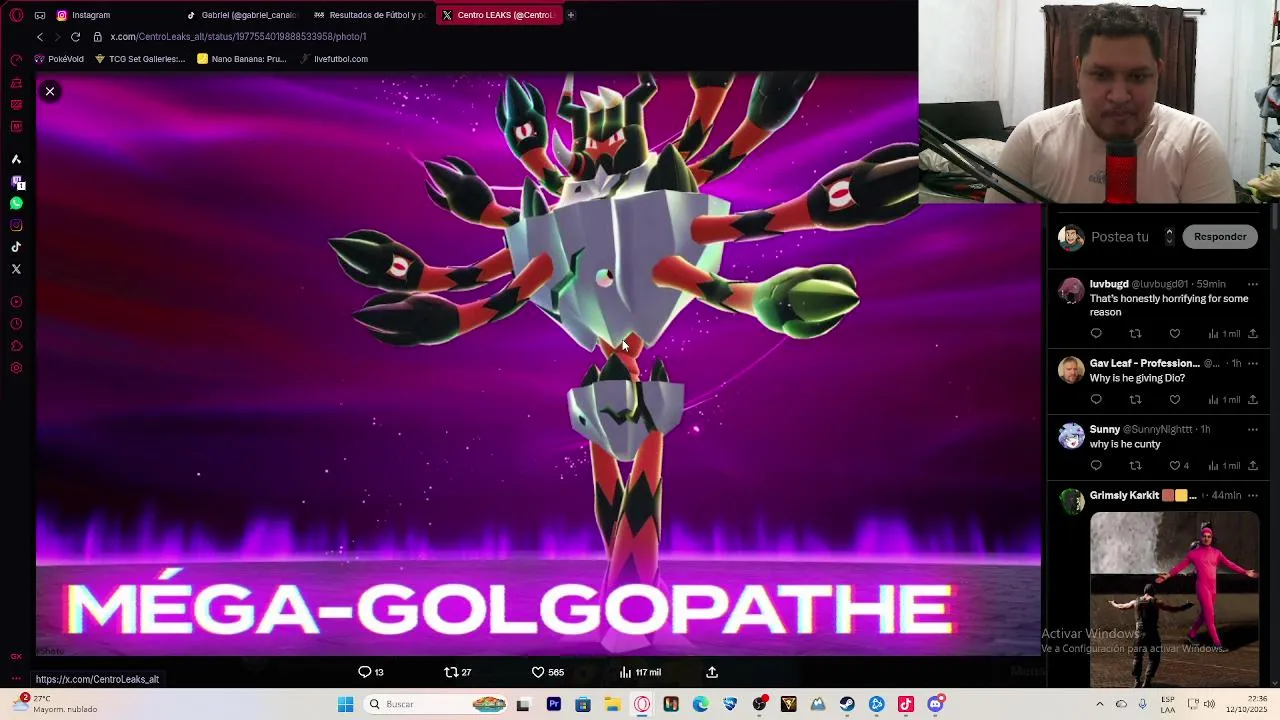Screen dimensions: 1280x720
Task: Open Adobe Premiere Pro from taskbar
Action: pos(553,704)
